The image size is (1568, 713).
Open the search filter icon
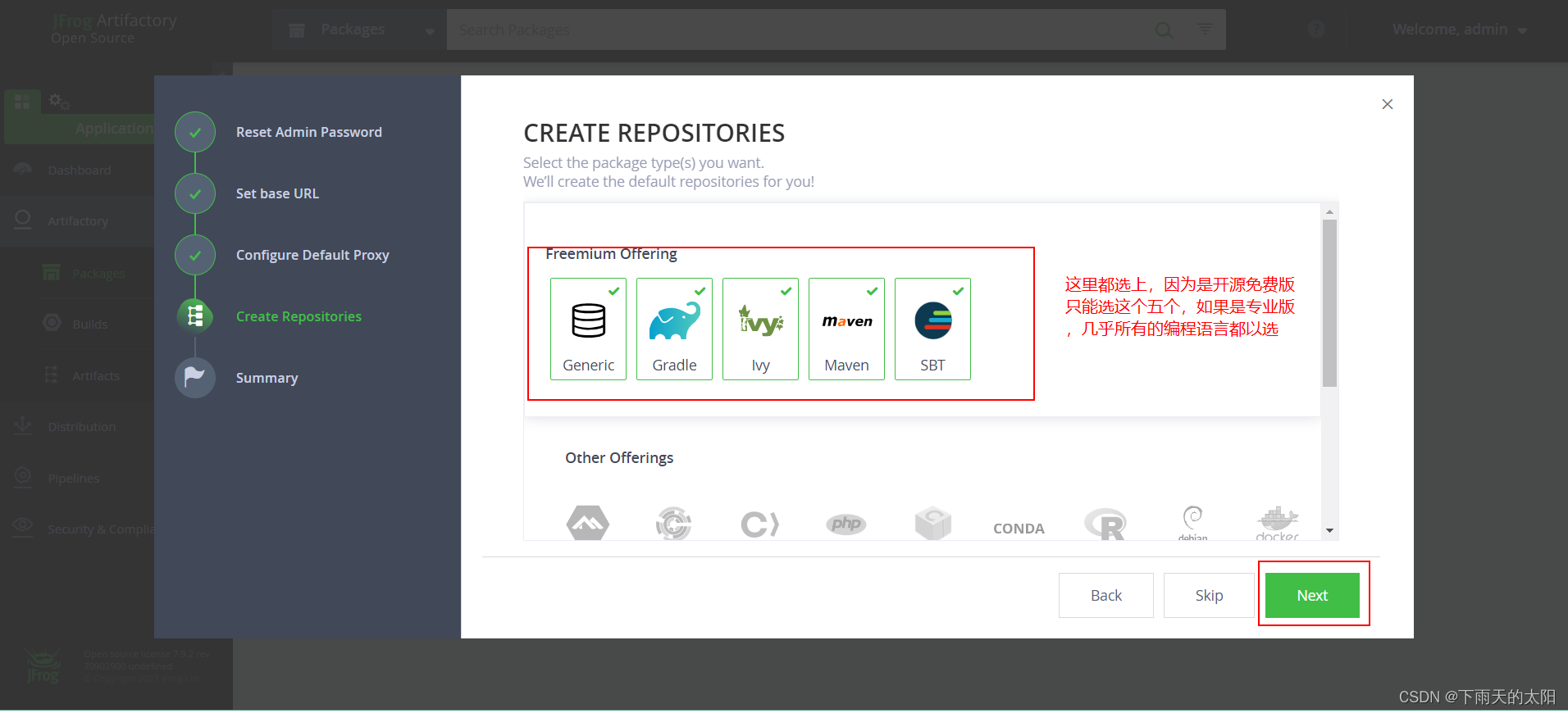(x=1205, y=30)
